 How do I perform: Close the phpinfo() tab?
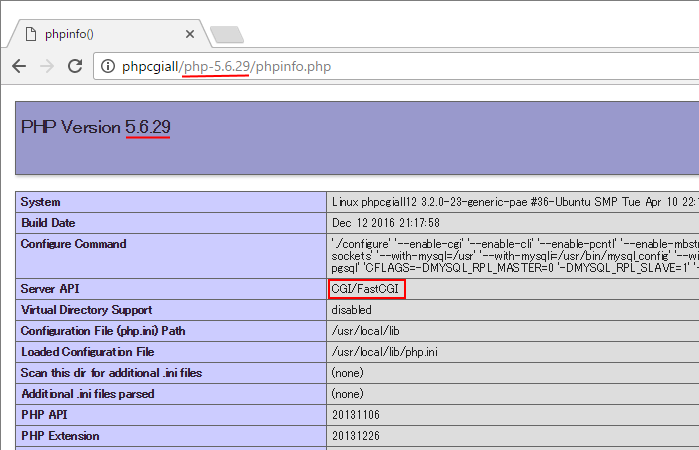point(190,34)
